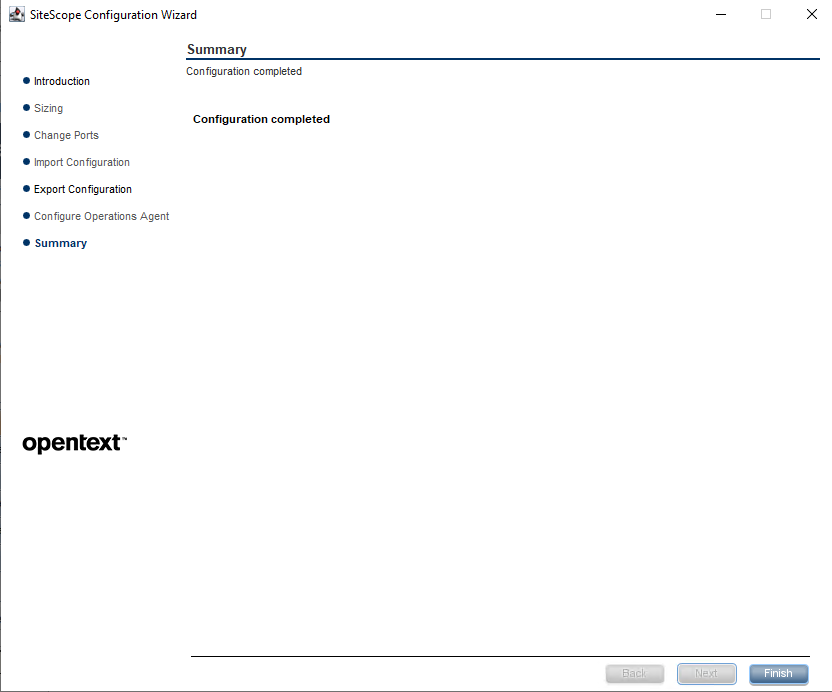
Task: Close the SiteScope Configuration Wizard window
Action: 812,14
